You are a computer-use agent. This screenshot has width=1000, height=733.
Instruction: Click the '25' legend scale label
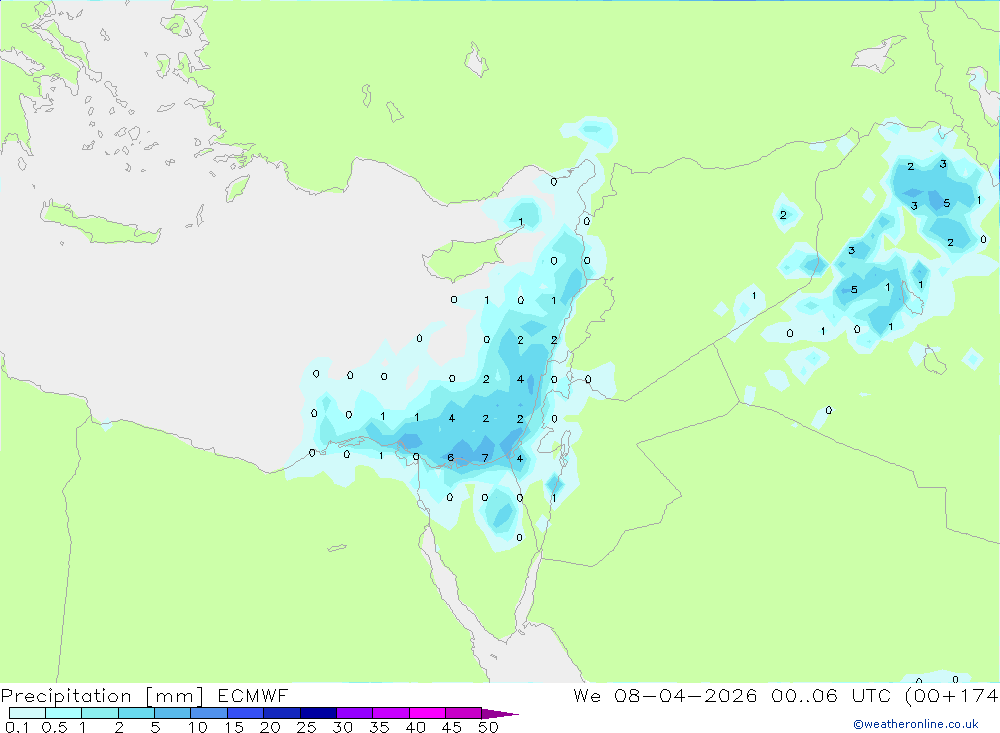point(307,727)
